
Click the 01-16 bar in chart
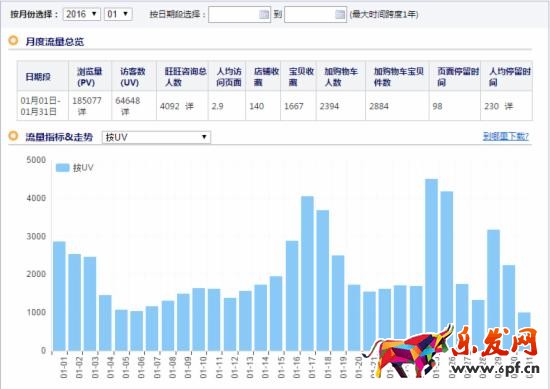coord(292,296)
